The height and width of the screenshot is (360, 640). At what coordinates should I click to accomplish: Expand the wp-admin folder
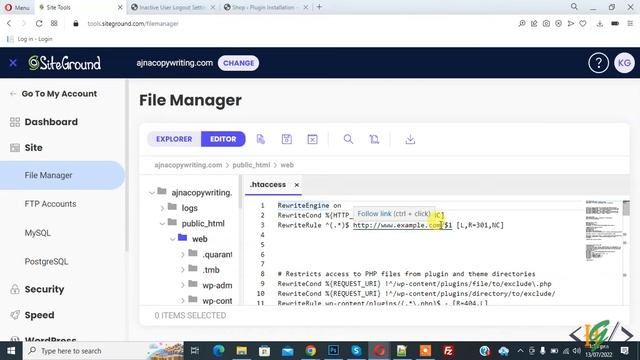[x=182, y=286]
